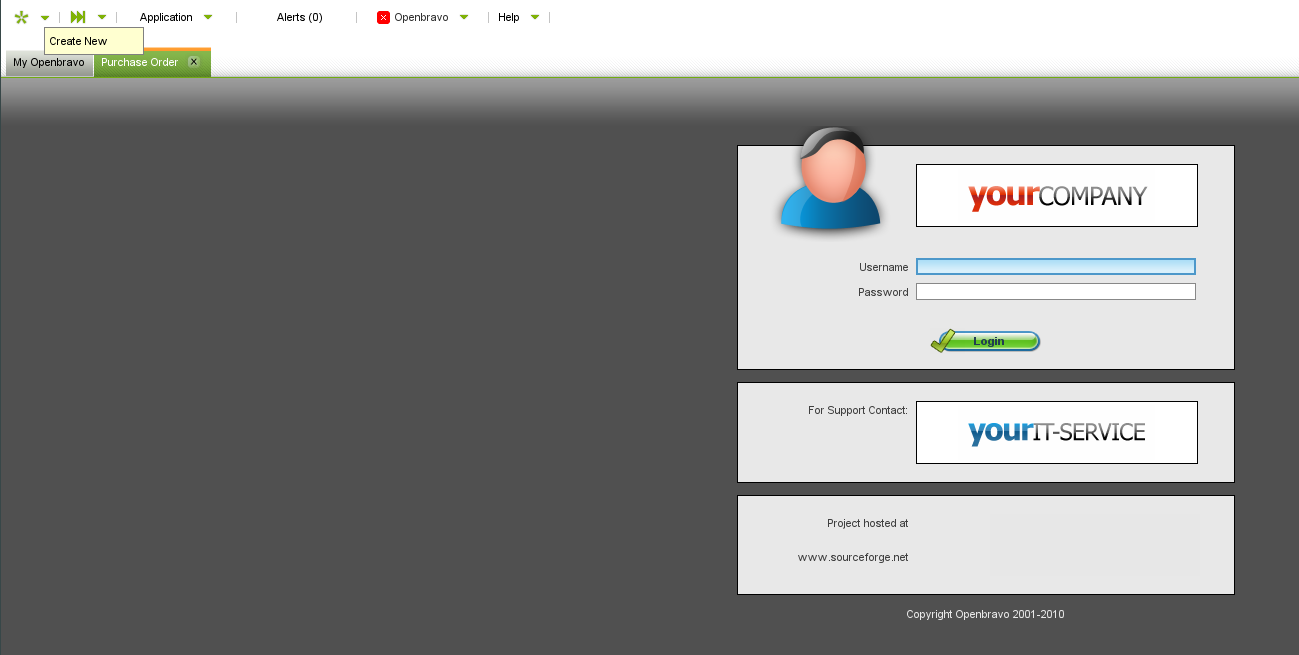Click the yourIT-SERVICE support logo
Screen dimensions: 1299x655
1057,433
